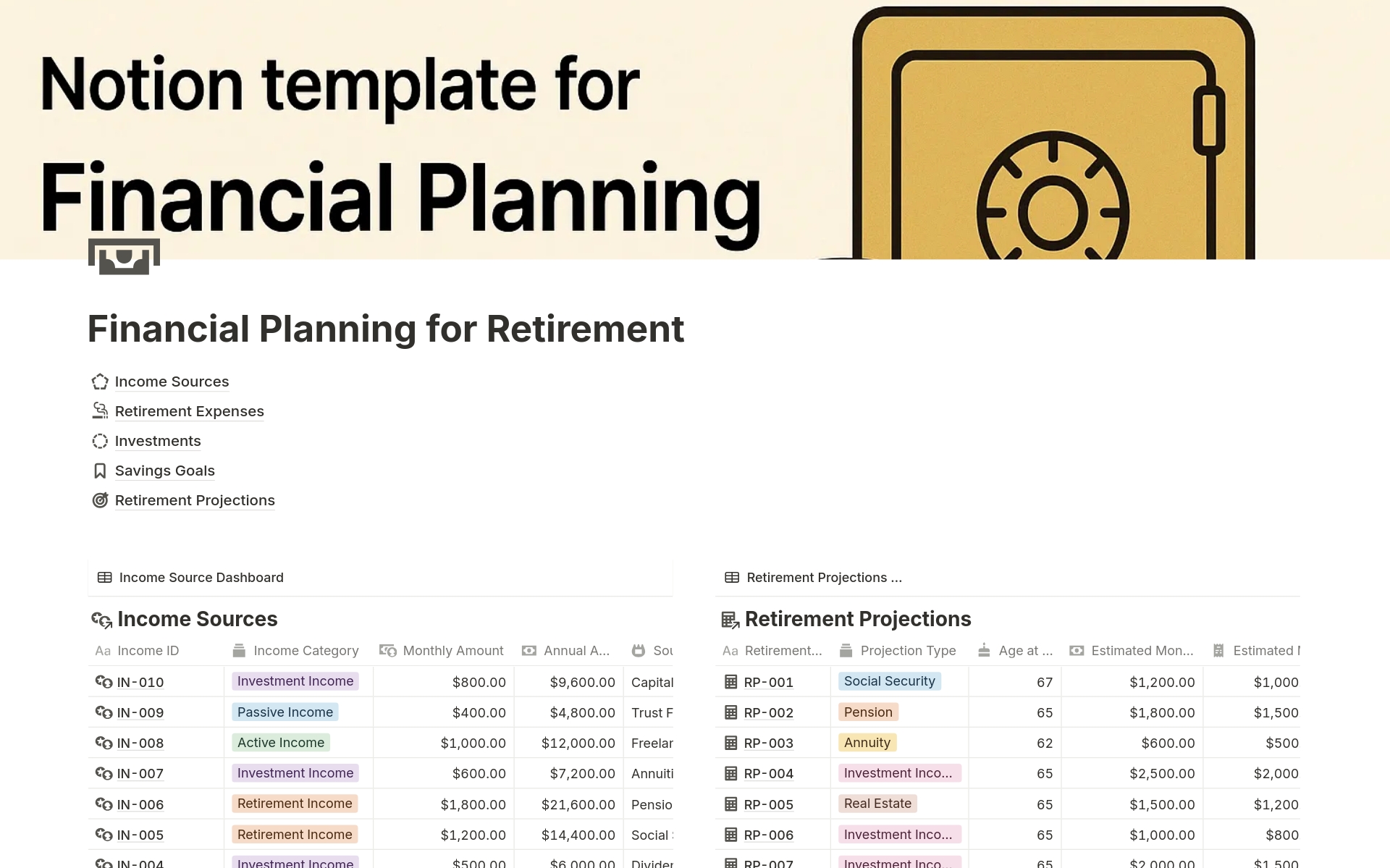The width and height of the screenshot is (1390, 868).
Task: Open the IN-010 income record
Action: tap(140, 682)
